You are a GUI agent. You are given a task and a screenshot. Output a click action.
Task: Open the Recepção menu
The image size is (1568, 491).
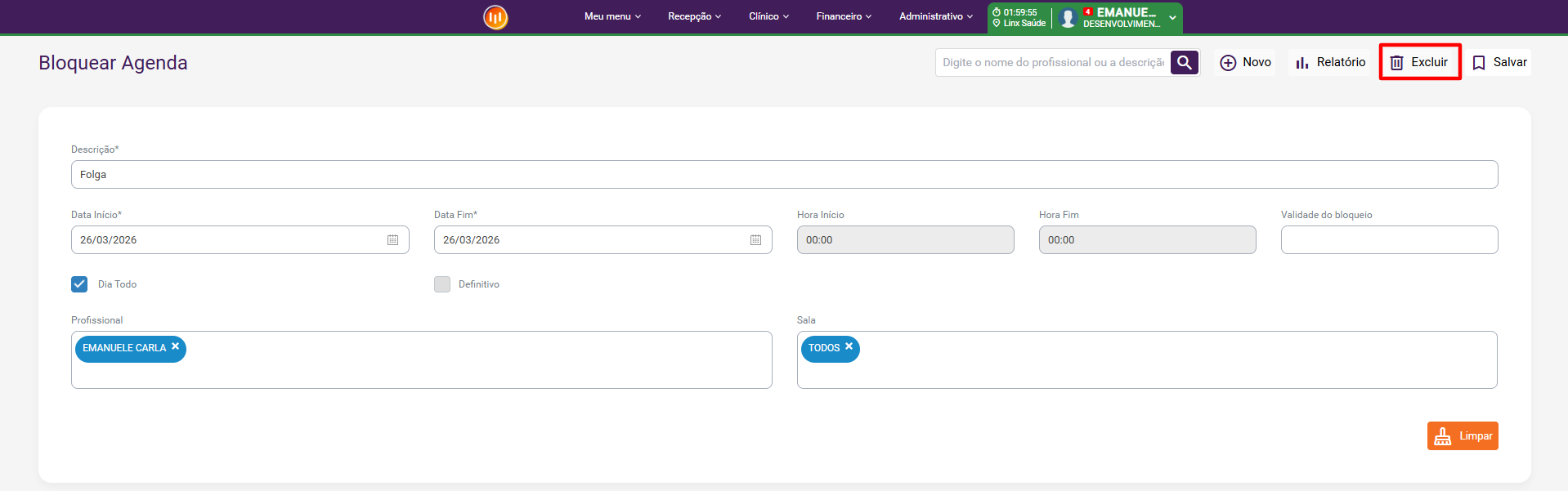coord(694,16)
